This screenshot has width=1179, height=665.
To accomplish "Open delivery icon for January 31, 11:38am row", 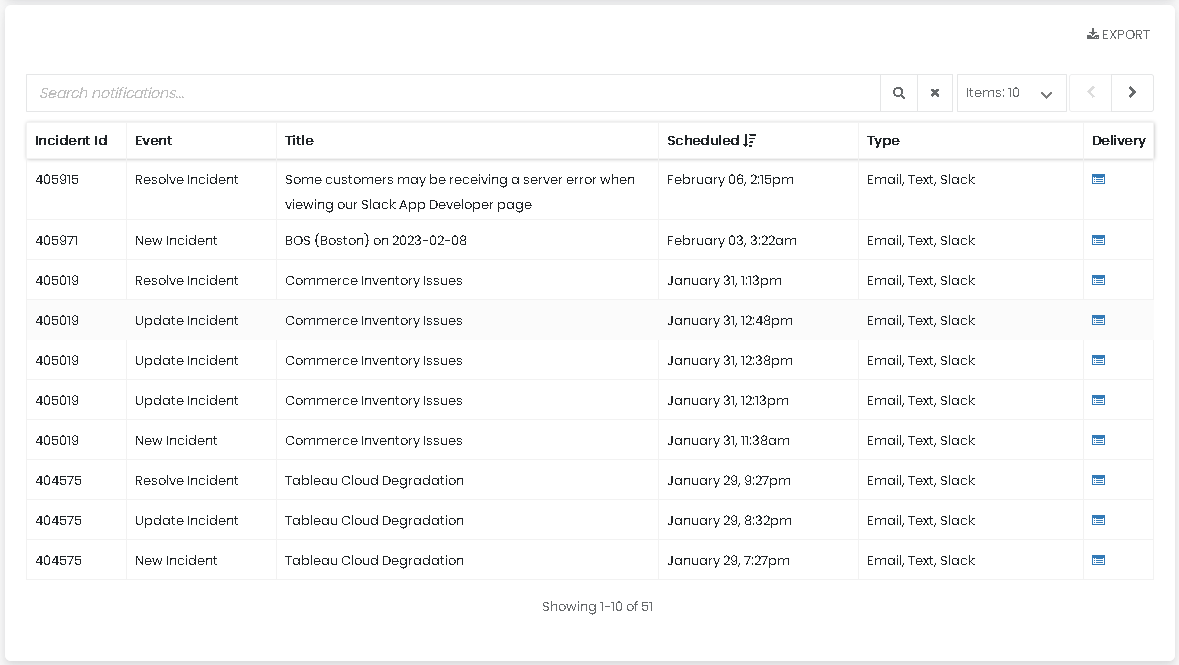I will point(1098,440).
